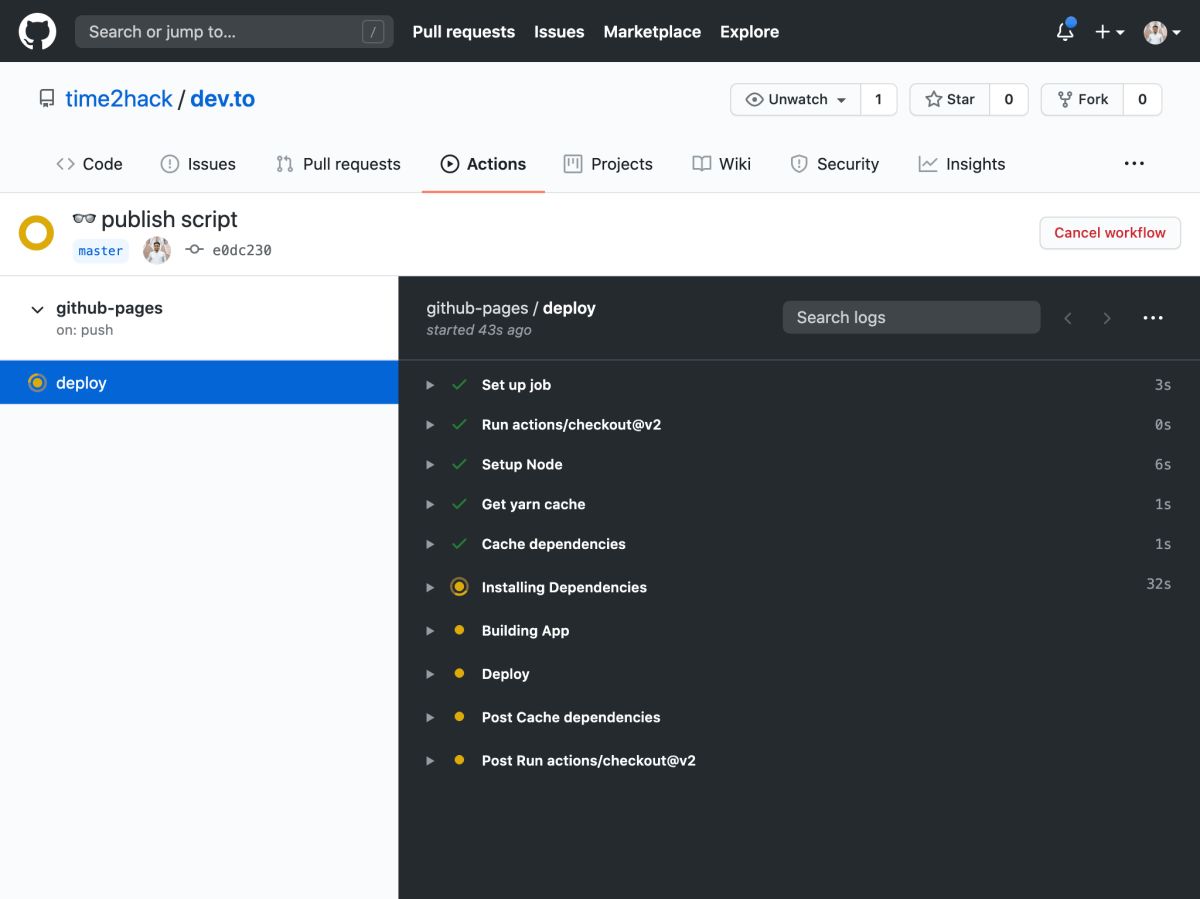Fork the repository
The height and width of the screenshot is (899, 1200).
(x=1083, y=99)
